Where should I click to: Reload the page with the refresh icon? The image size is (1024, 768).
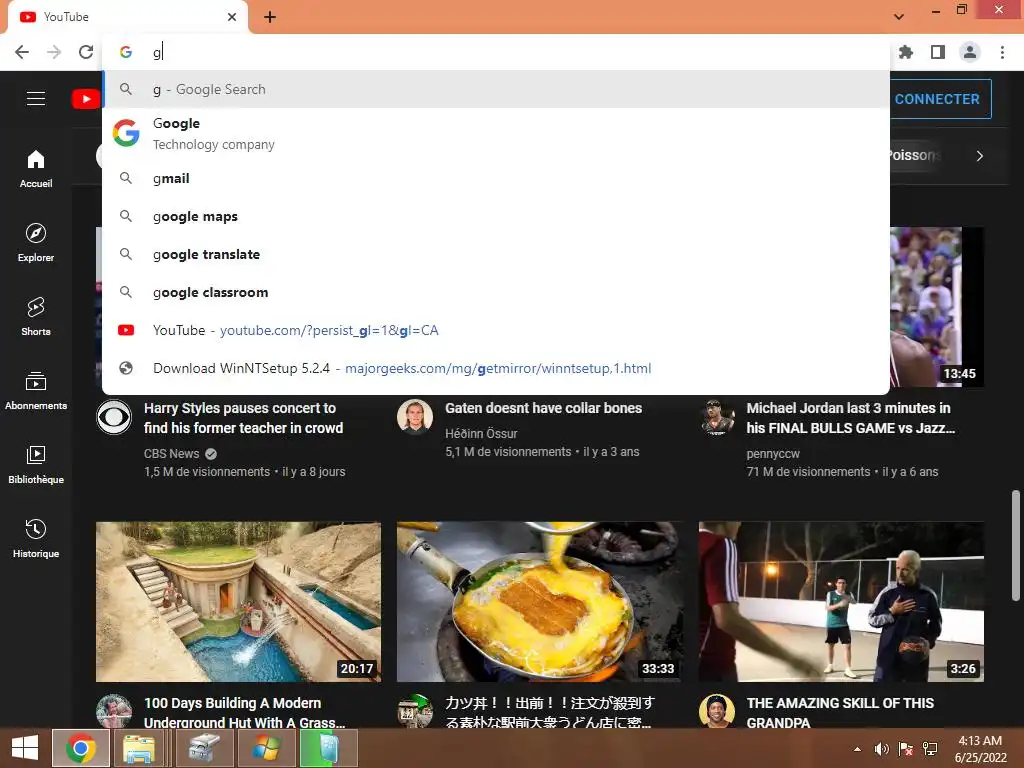pyautogui.click(x=86, y=52)
